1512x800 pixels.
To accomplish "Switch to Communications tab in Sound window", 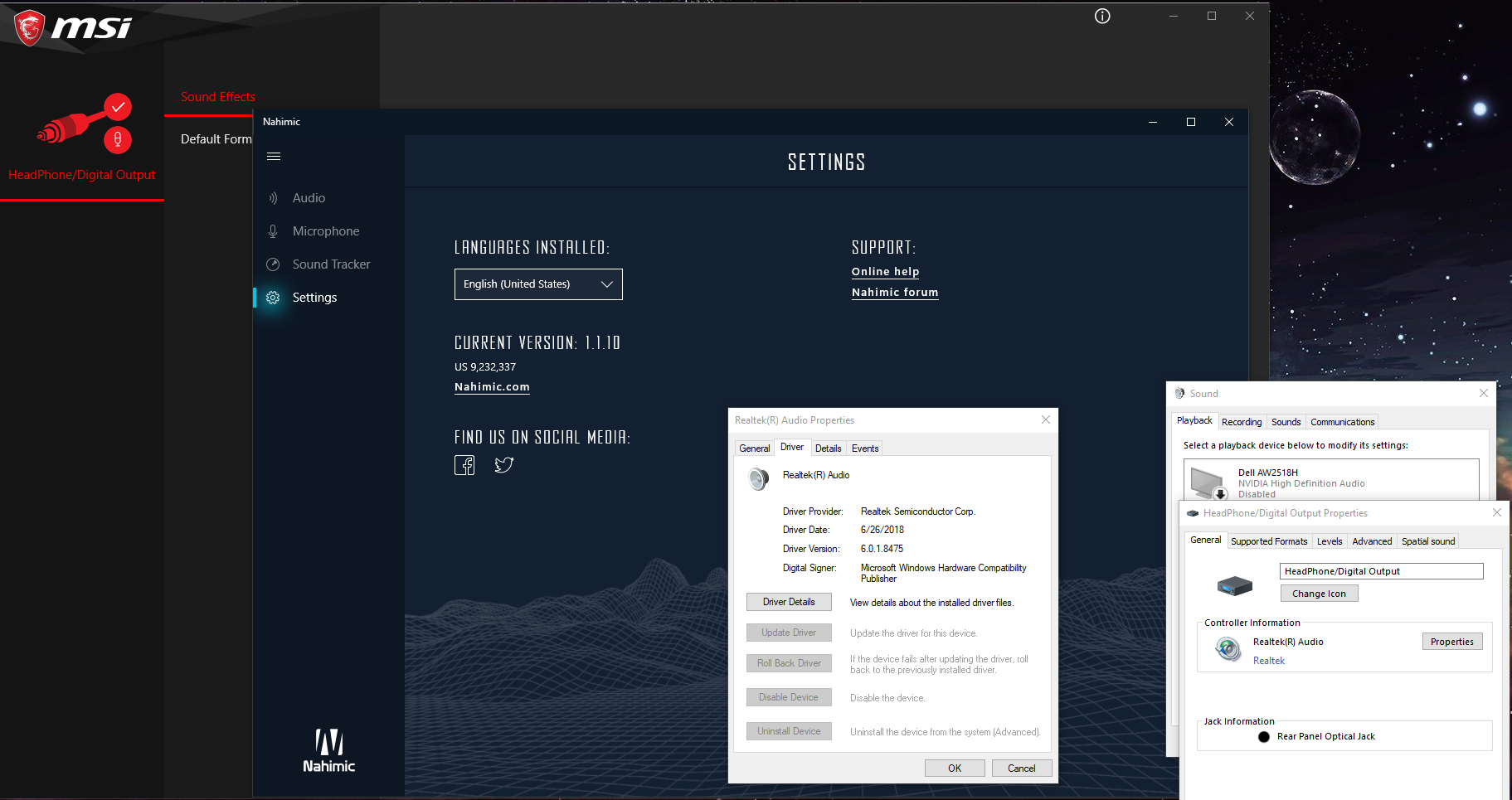I will point(1342,422).
